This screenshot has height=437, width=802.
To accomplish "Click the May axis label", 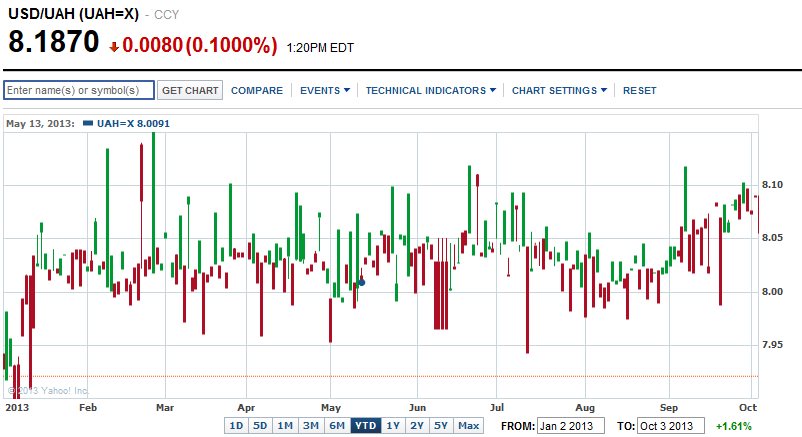I will (331, 408).
